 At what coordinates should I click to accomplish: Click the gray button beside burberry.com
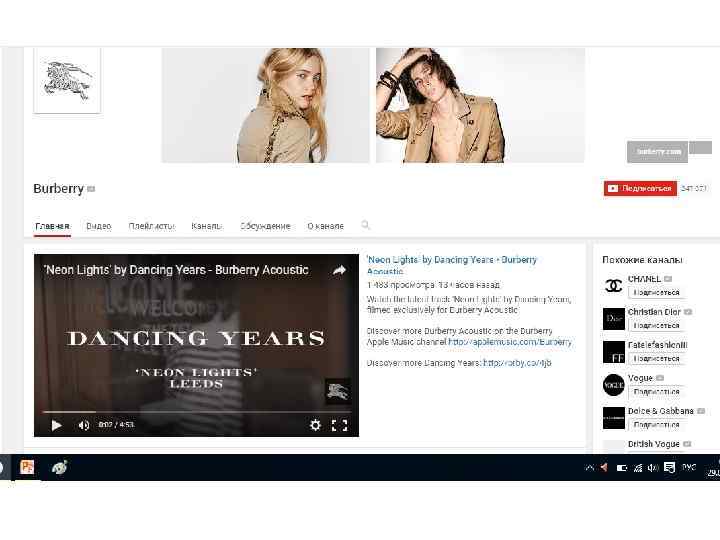coord(701,147)
